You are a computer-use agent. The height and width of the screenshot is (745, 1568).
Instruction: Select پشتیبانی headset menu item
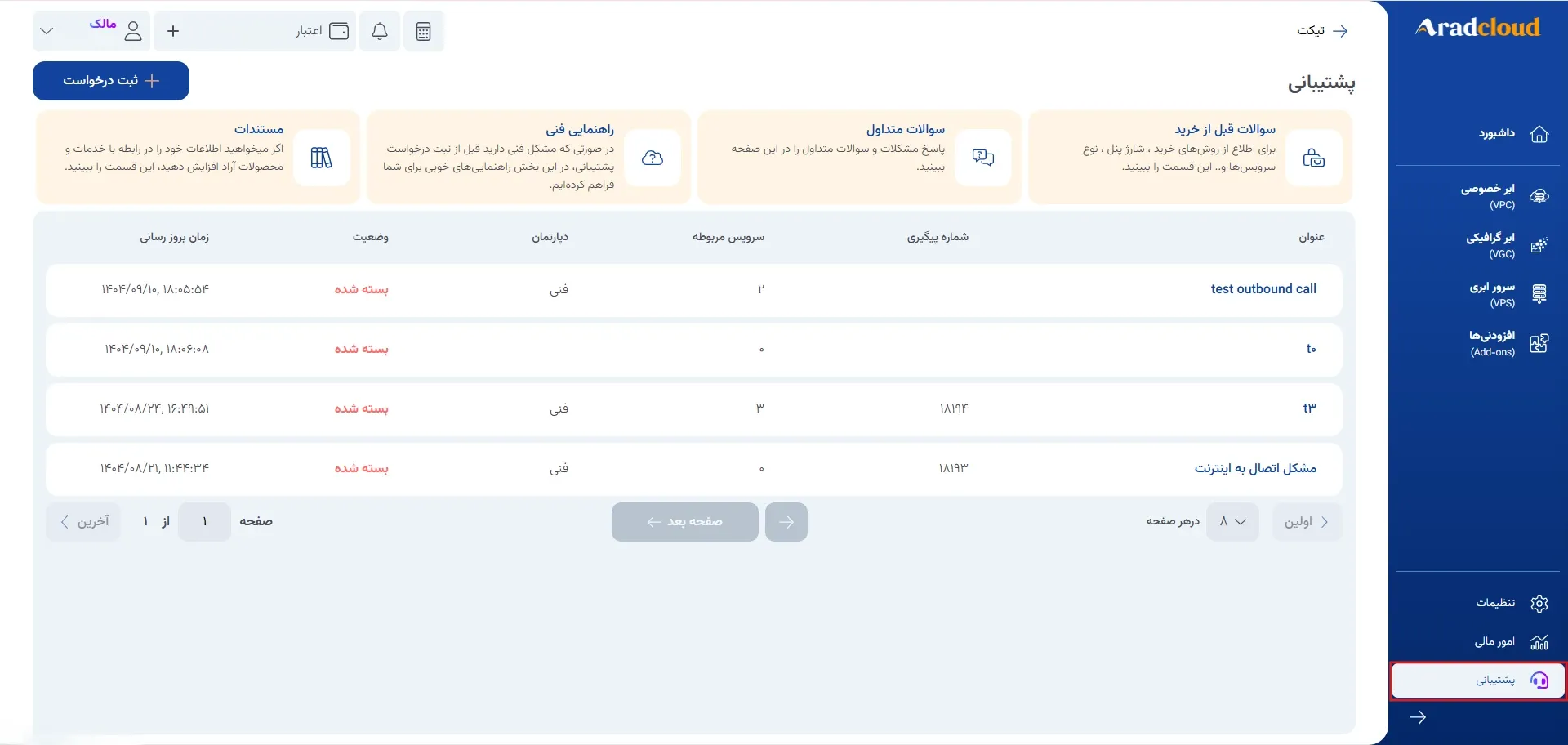(x=1478, y=680)
